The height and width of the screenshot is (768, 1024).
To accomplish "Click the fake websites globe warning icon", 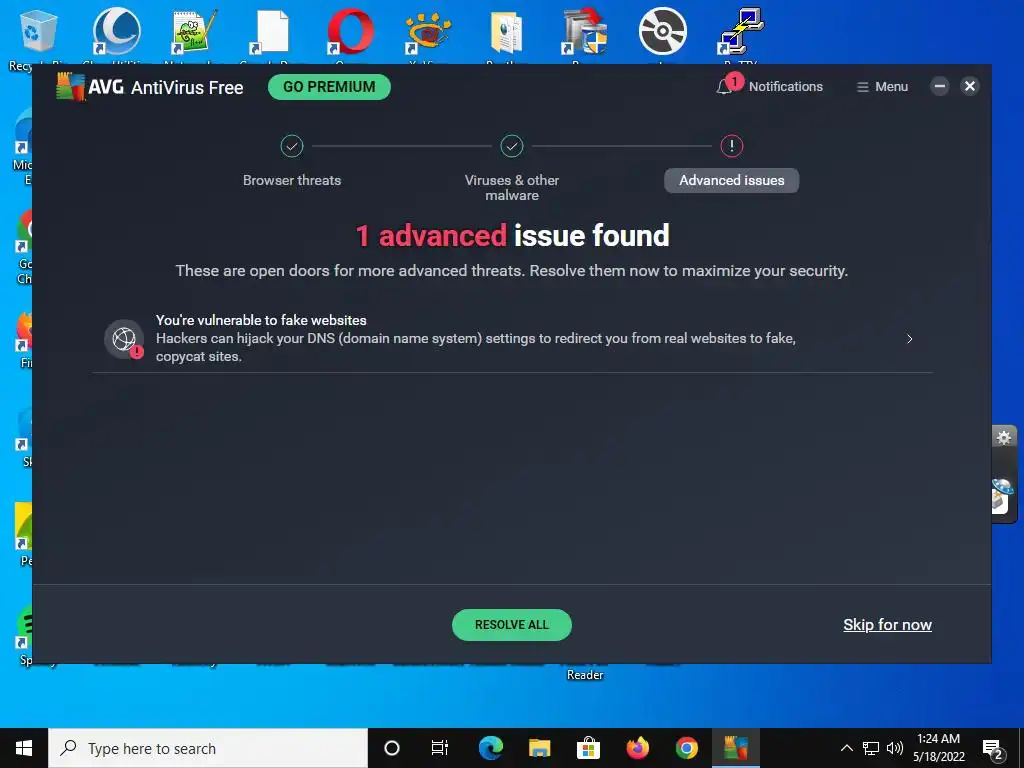I will tap(124, 339).
